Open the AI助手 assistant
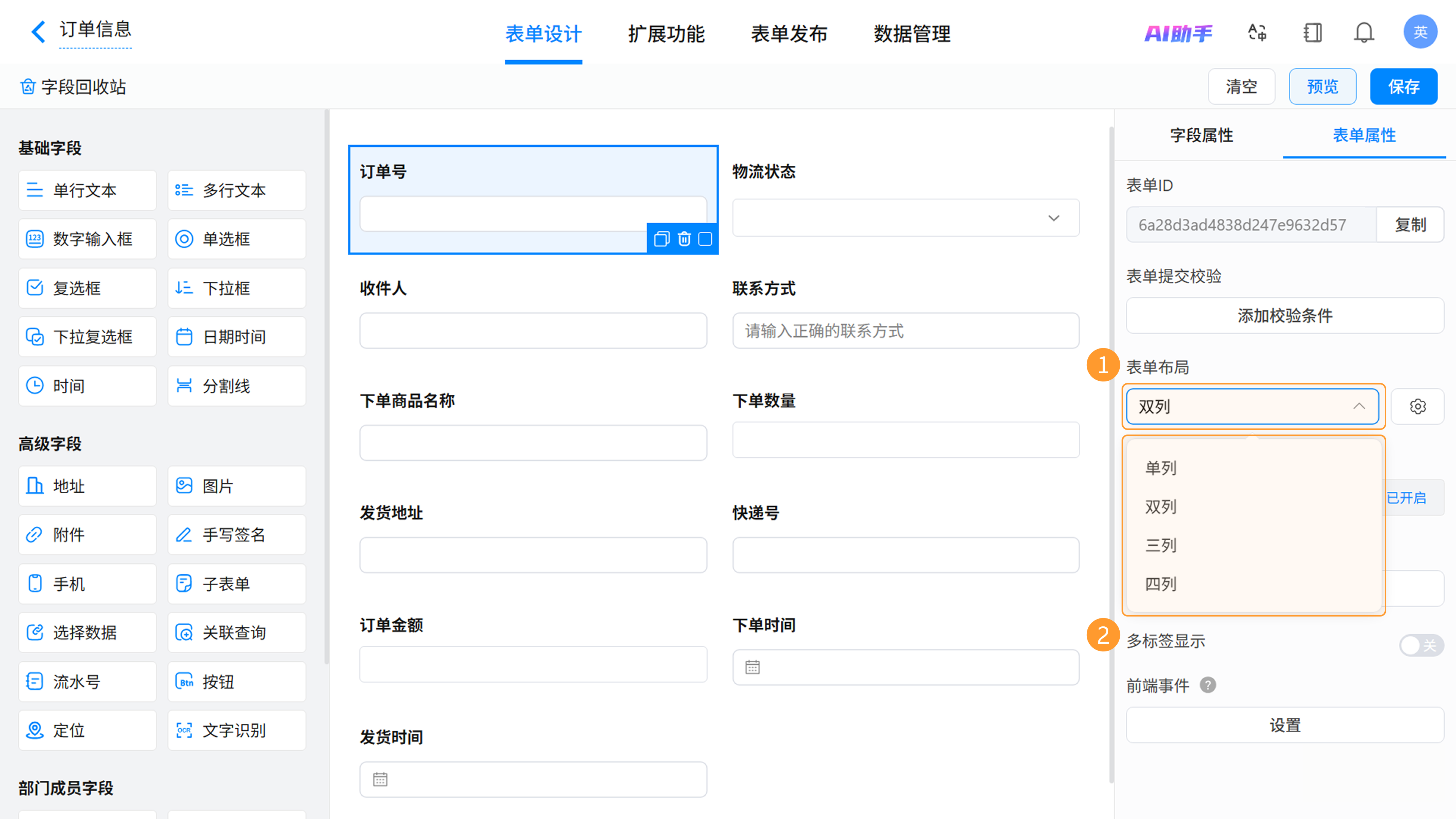Viewport: 1456px width, 819px height. 1178,33
